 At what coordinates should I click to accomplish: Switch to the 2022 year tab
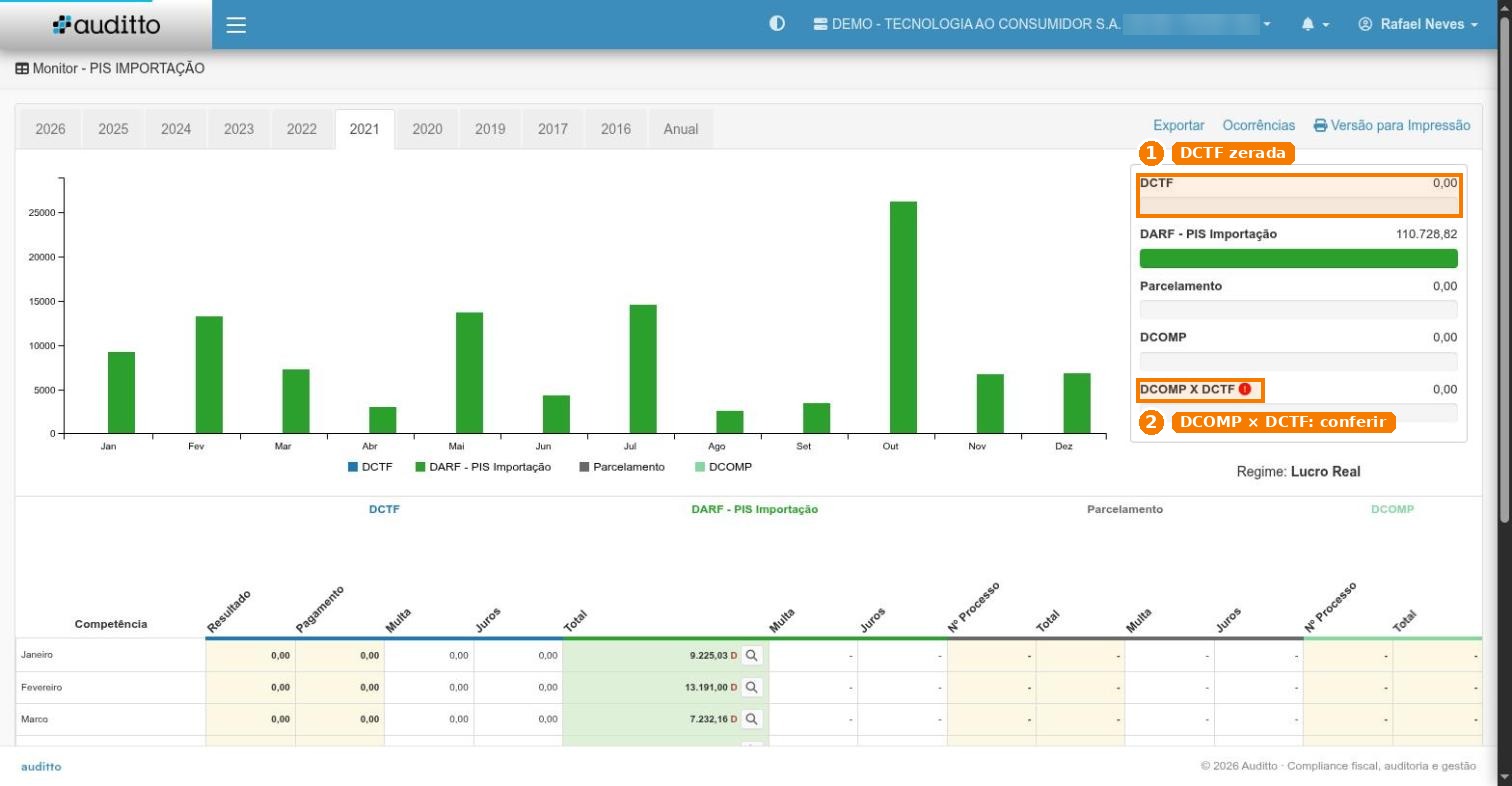coord(302,129)
